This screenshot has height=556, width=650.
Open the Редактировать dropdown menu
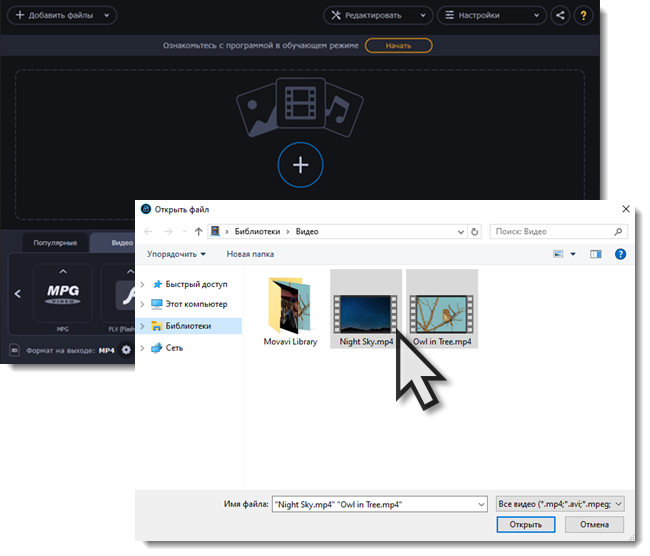point(378,16)
